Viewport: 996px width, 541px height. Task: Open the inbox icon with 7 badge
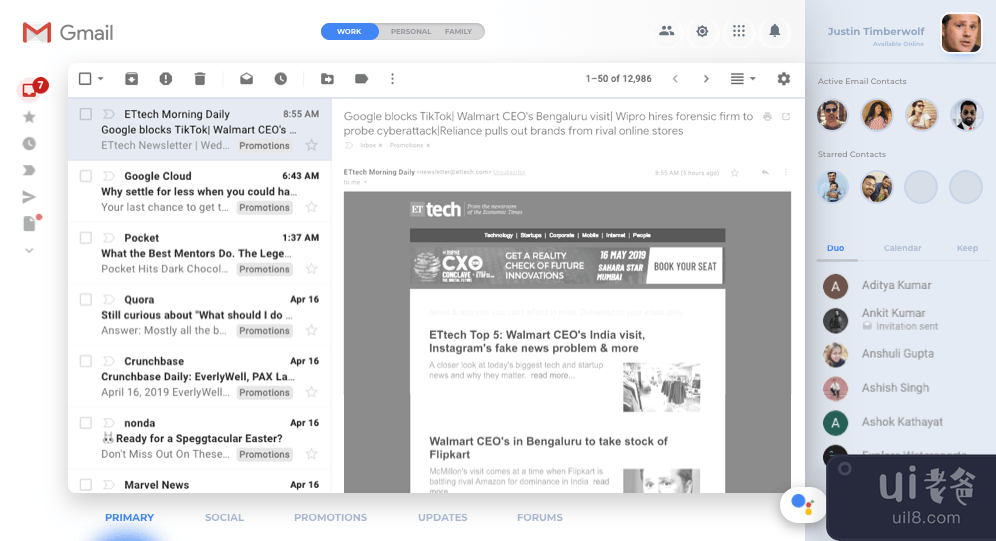30,90
